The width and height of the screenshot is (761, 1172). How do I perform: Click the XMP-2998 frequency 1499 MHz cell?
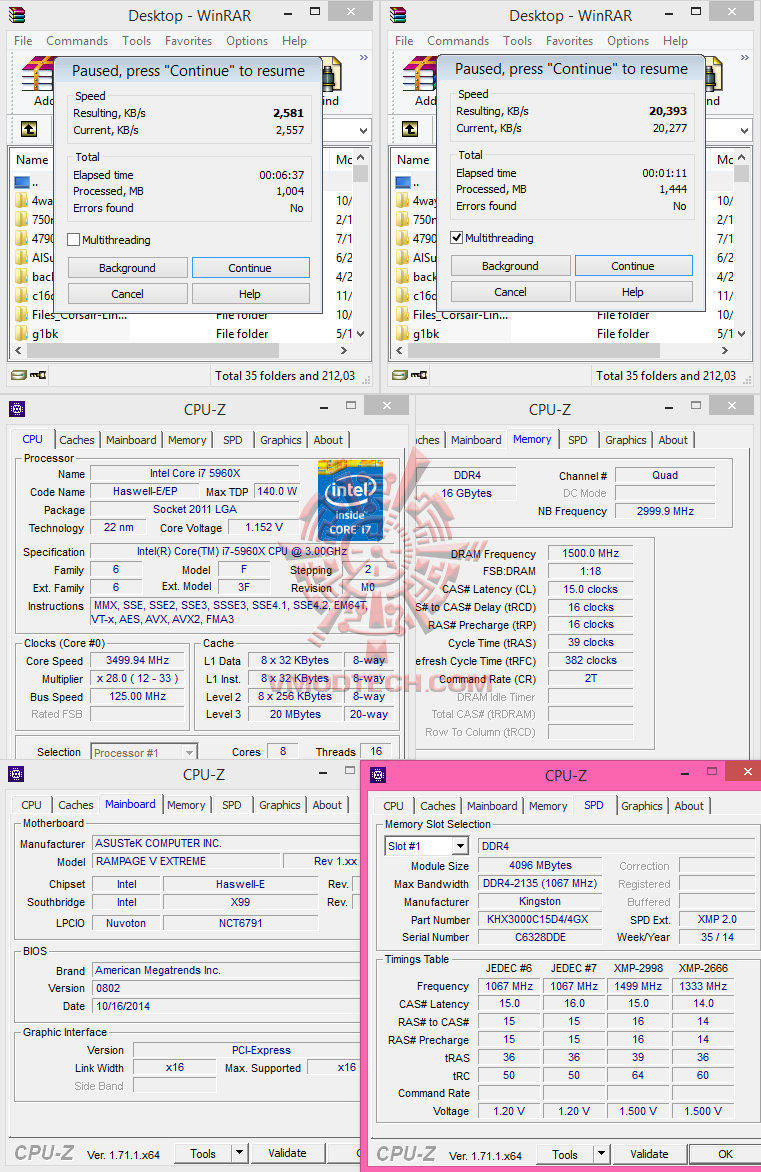point(638,986)
